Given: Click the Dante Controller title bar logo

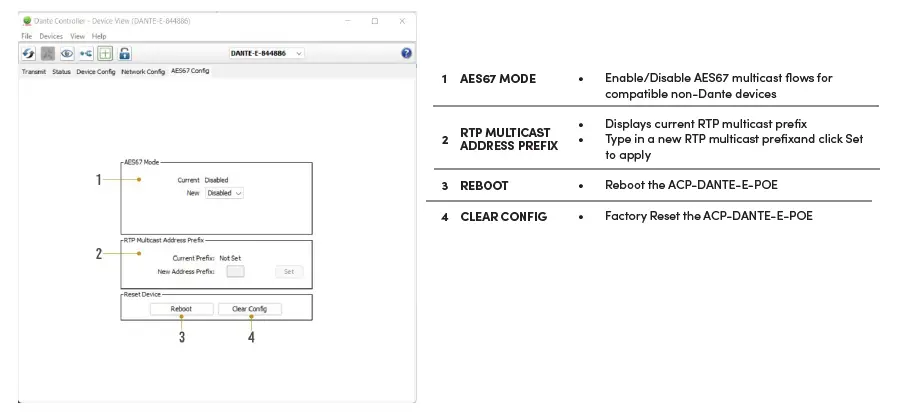Looking at the screenshot, I should coord(27,21).
